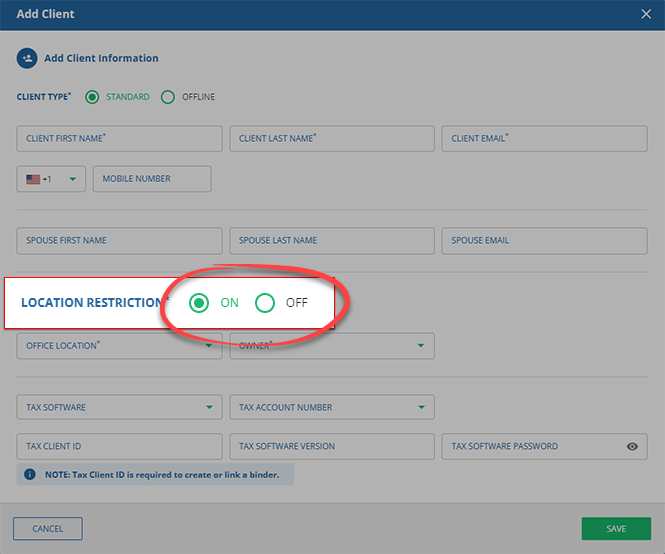Turn Location Restriction ON
Image resolution: width=665 pixels, height=554 pixels.
pyautogui.click(x=199, y=303)
